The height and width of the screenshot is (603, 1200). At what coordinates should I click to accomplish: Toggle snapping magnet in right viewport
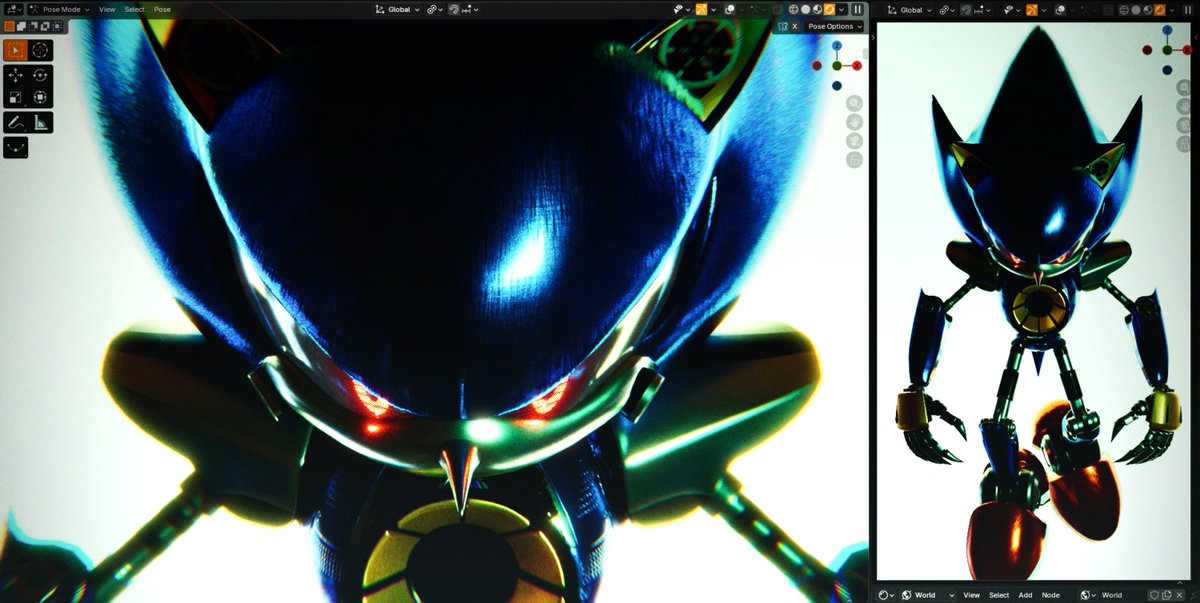point(966,9)
